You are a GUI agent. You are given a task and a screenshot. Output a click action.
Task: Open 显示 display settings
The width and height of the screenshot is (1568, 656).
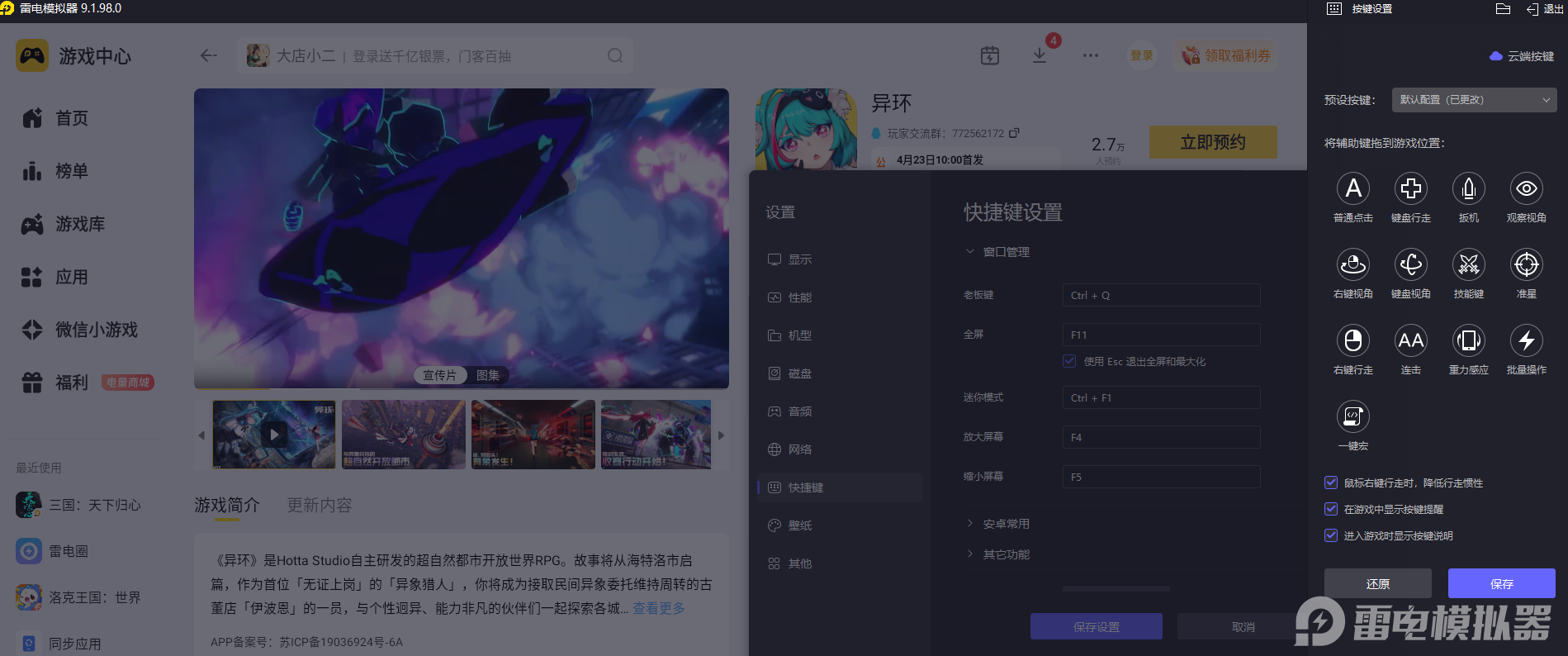(840, 259)
